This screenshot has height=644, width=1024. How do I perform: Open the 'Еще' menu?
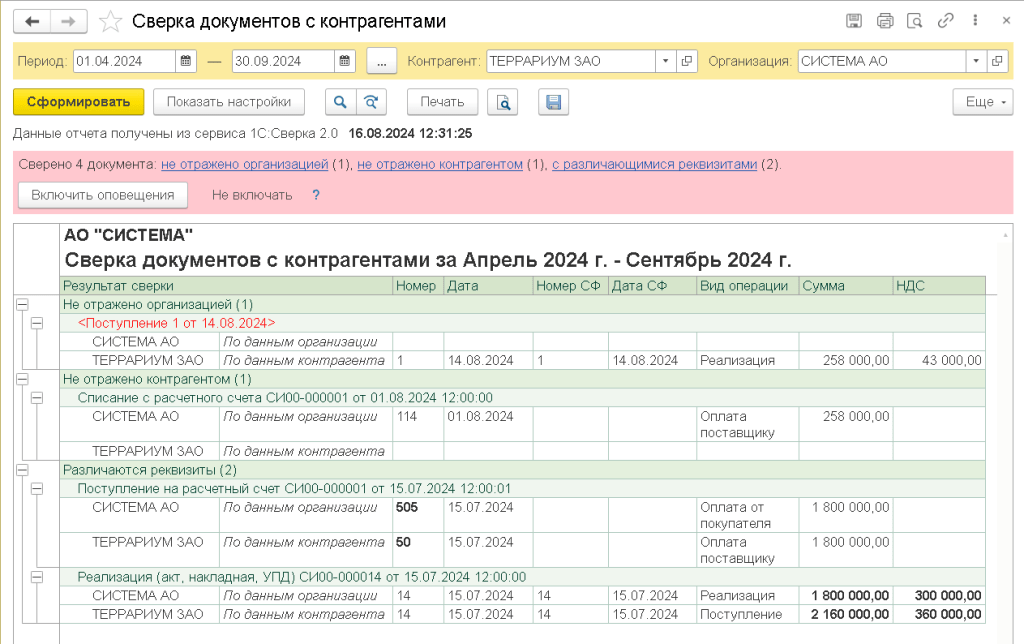click(x=983, y=102)
